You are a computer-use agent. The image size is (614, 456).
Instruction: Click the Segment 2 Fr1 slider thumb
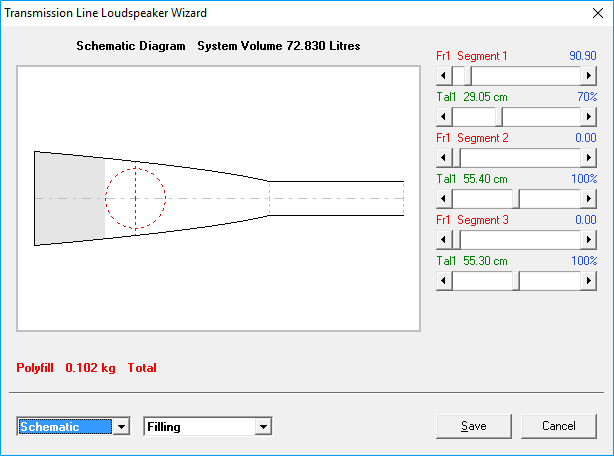pos(456,158)
